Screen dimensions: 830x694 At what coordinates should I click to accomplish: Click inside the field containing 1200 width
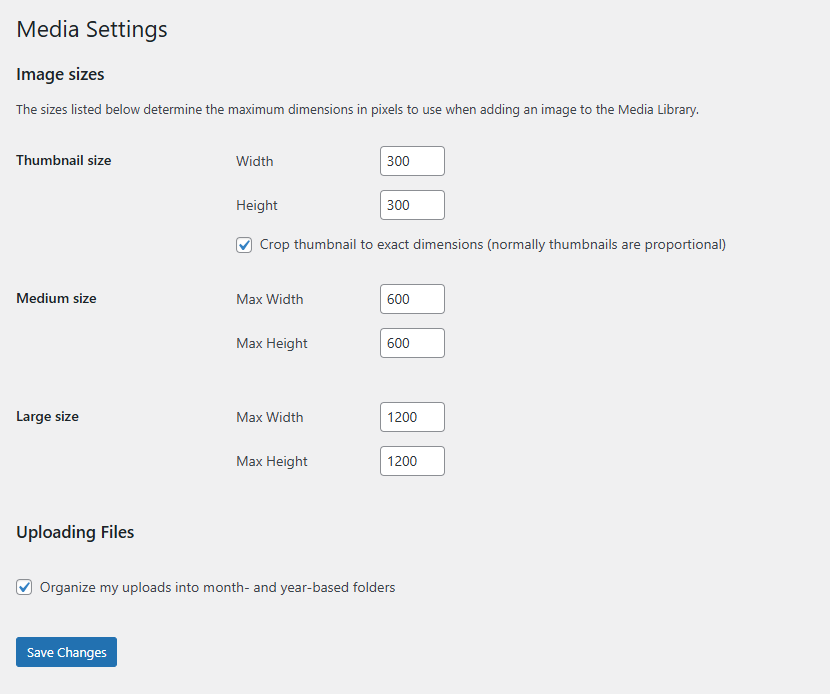pos(412,417)
